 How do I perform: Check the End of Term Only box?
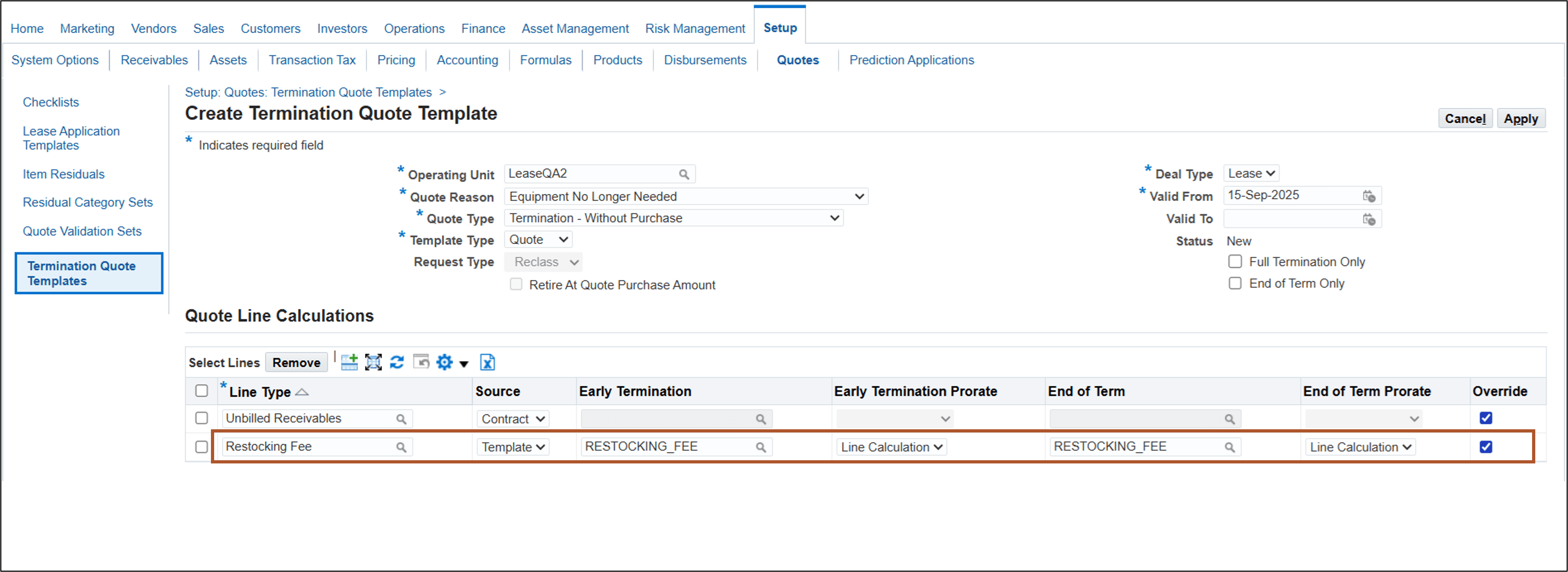[x=1234, y=284]
